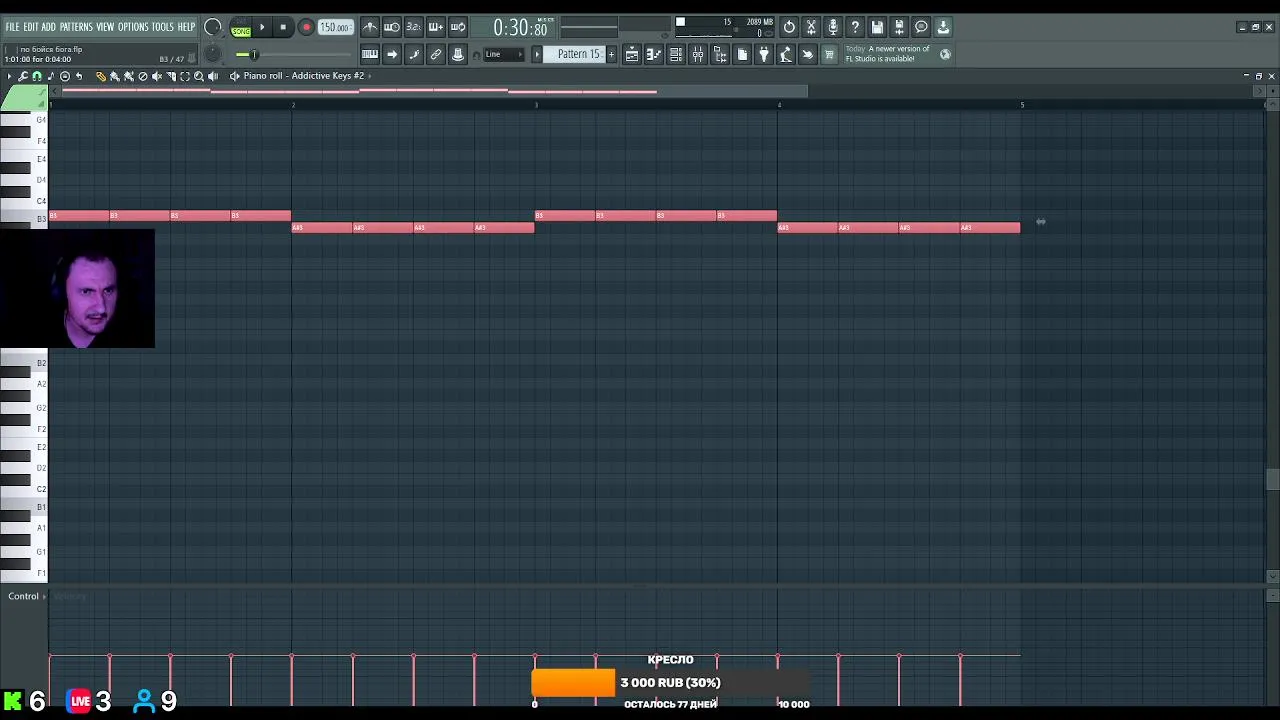Open project info speech bubble icon

coord(921,27)
